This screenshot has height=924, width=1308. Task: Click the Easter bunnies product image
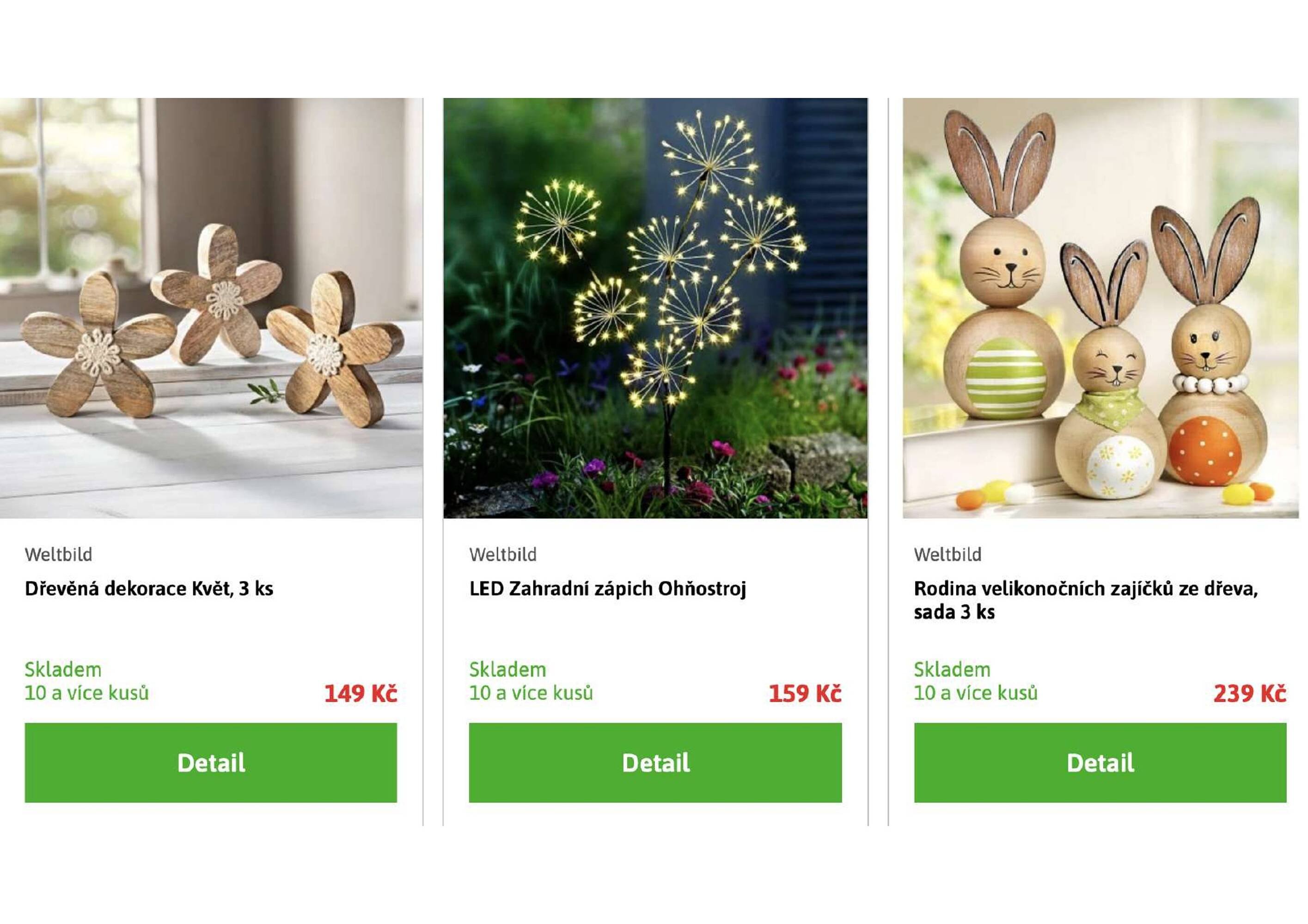[x=1100, y=308]
